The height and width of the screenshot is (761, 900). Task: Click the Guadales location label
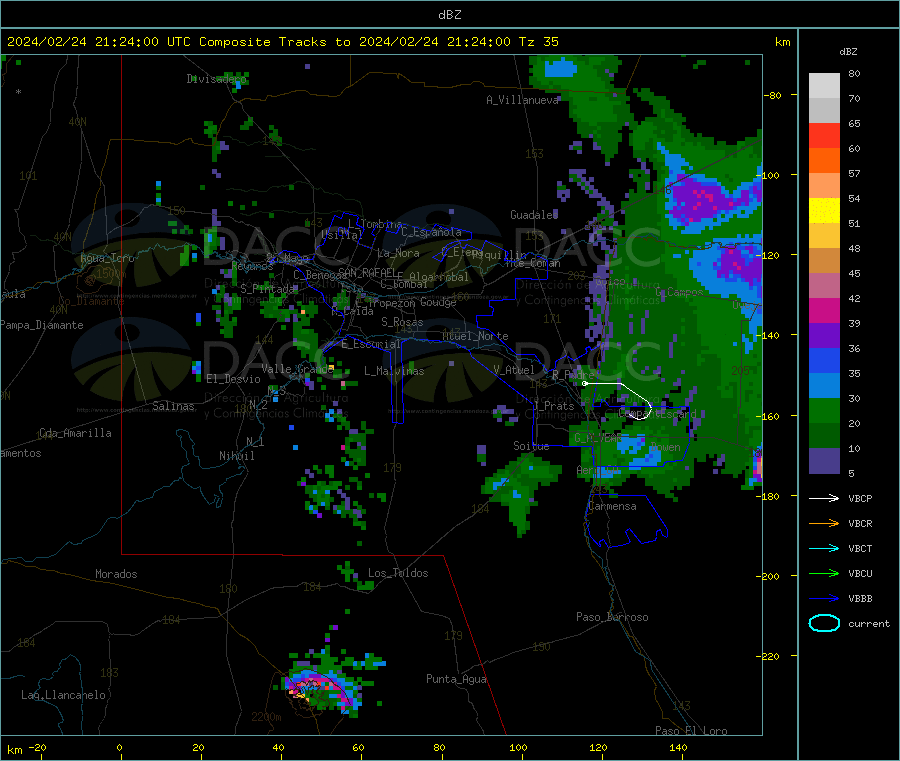coord(534,215)
